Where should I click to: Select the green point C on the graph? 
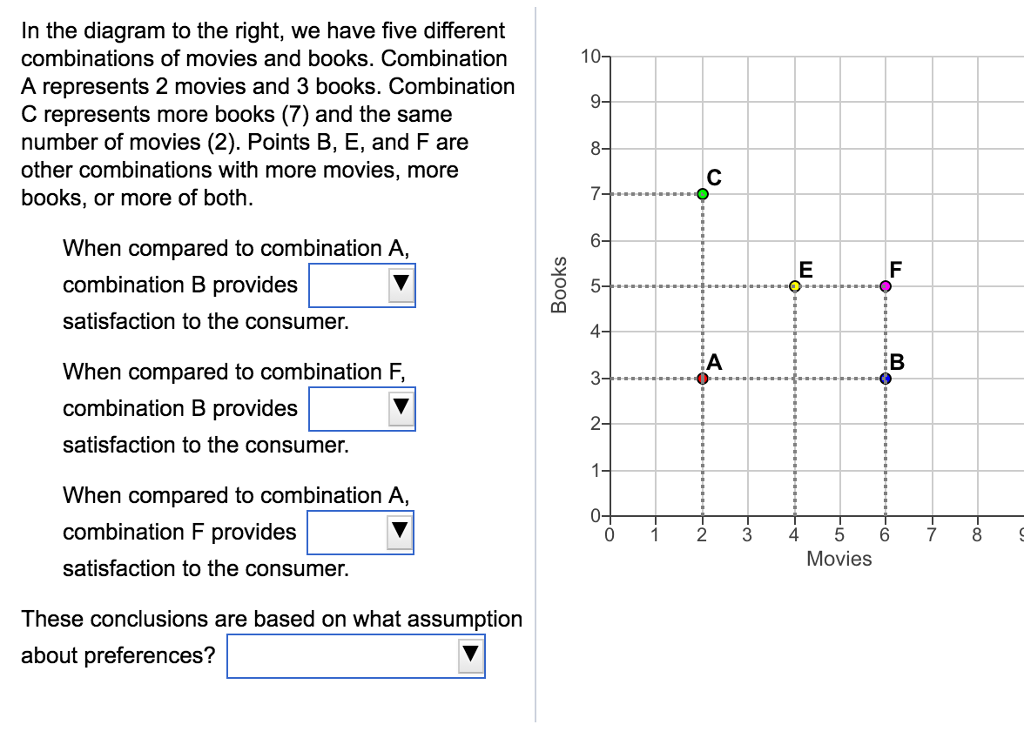pyautogui.click(x=701, y=191)
